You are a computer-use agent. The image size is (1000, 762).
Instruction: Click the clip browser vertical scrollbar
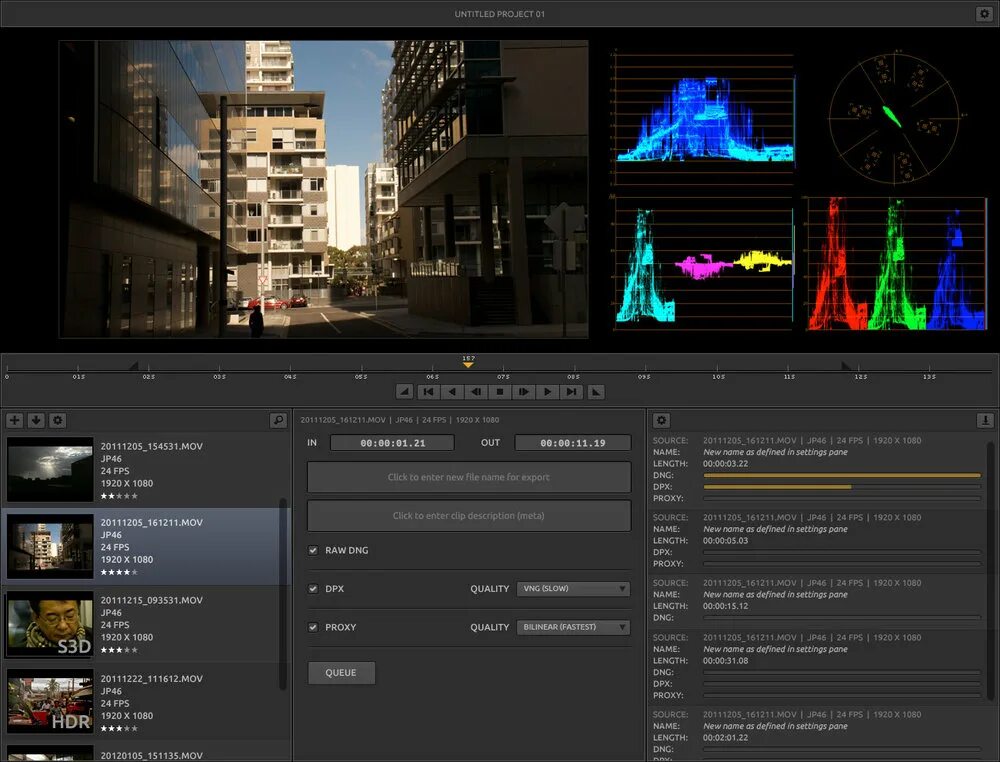(x=283, y=593)
